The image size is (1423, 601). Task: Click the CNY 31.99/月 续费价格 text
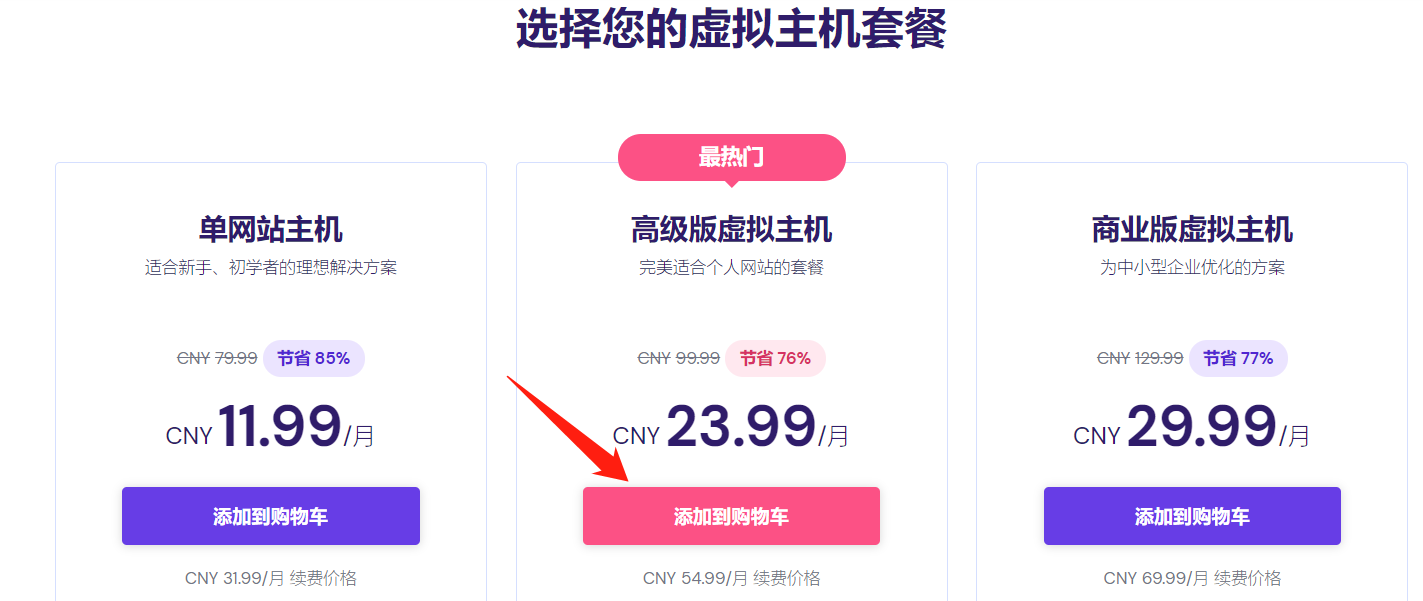coord(270,578)
